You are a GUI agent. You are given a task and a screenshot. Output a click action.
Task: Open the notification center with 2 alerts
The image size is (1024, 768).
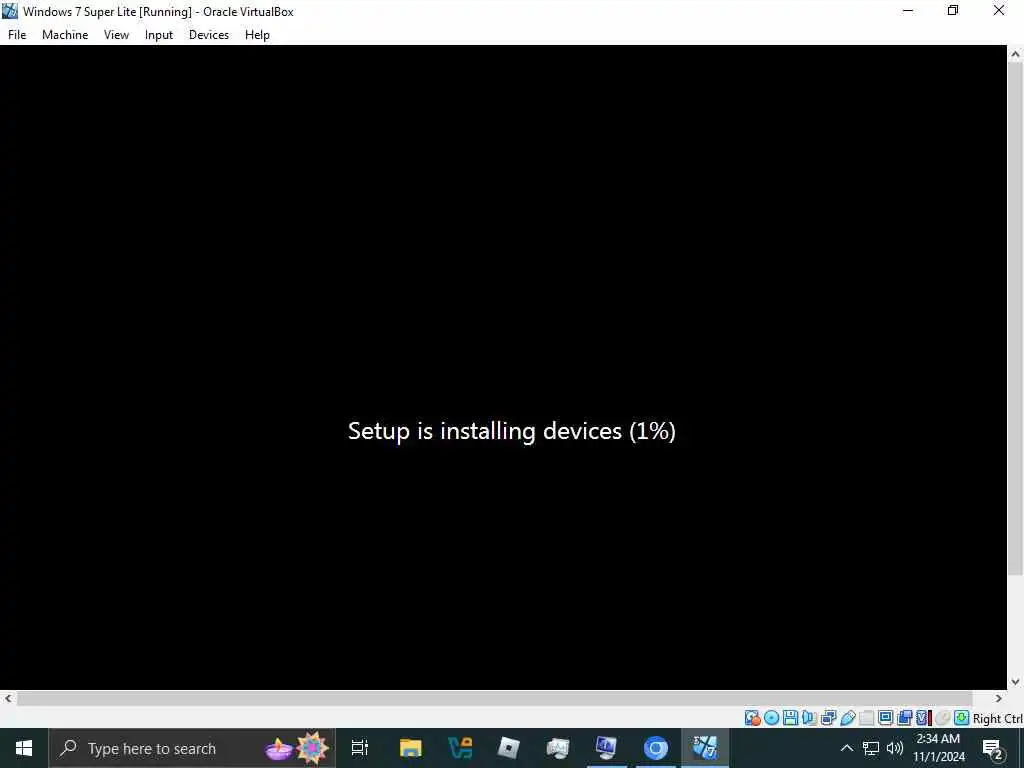[993, 748]
